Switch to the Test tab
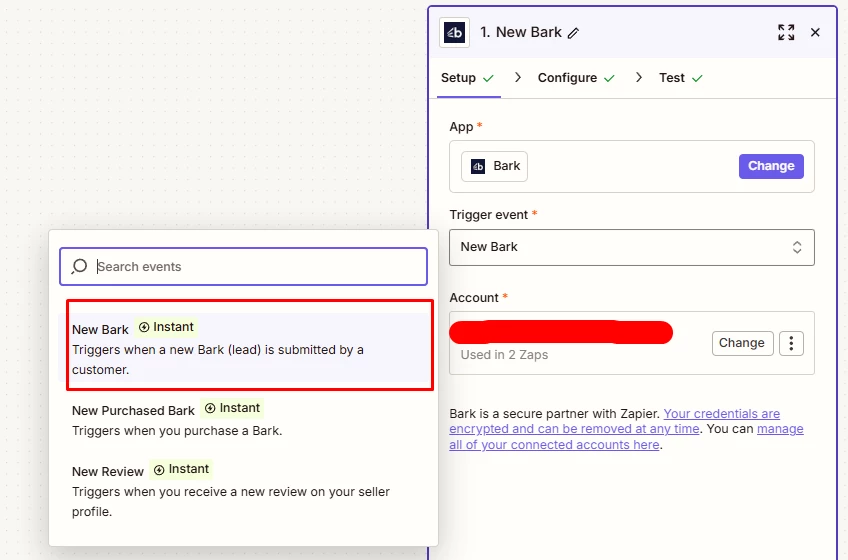Screen dimensions: 848x560 pos(680,78)
